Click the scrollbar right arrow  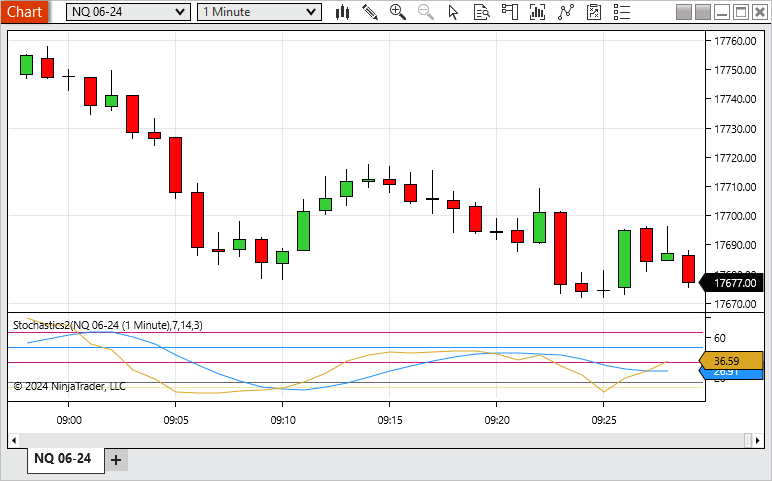(758, 440)
